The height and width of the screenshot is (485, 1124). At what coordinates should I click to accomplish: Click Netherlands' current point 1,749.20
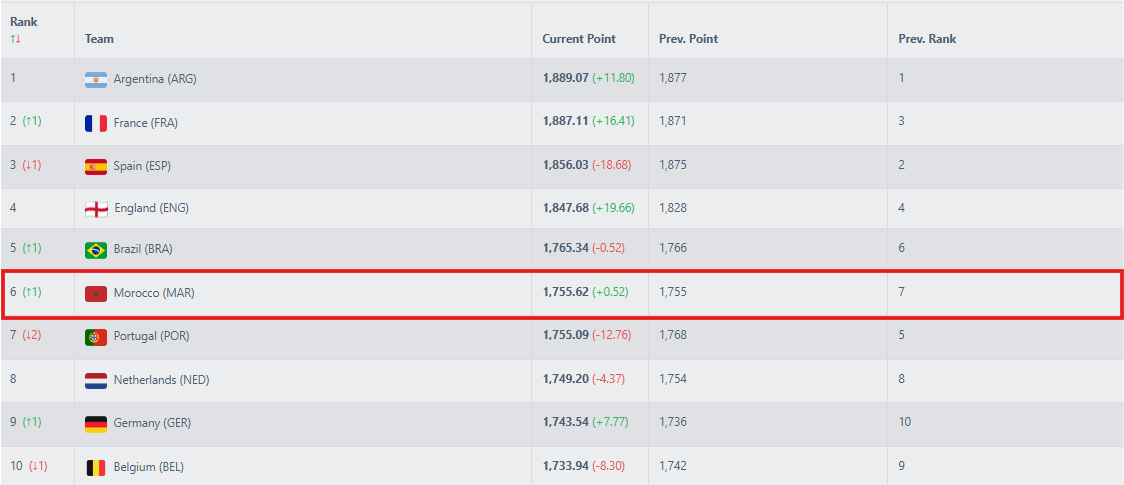click(566, 378)
